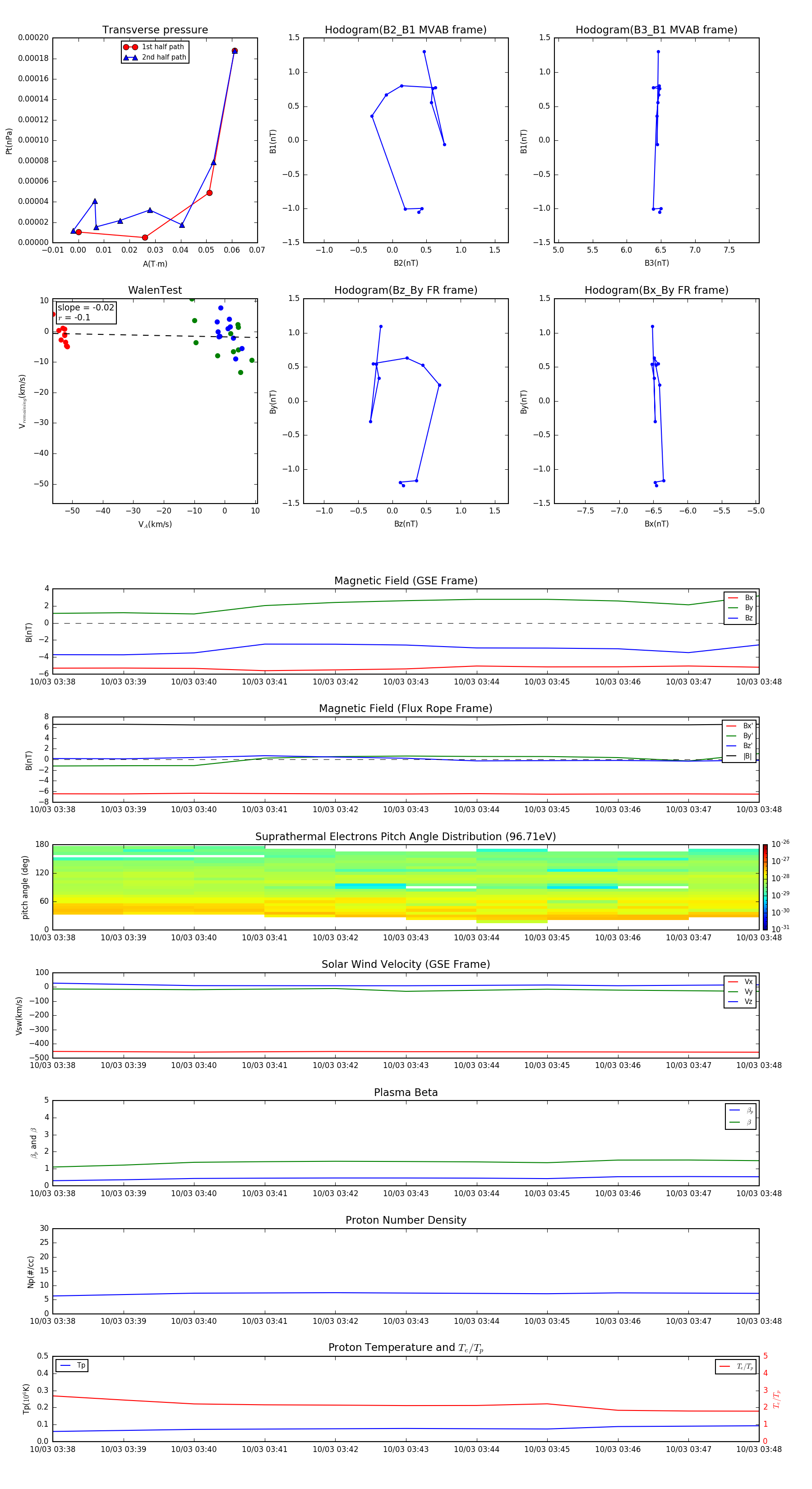Select the "Hodogram(B2_B1 MVAB frame)" title
This screenshot has width=812, height=1489.
click(x=406, y=30)
